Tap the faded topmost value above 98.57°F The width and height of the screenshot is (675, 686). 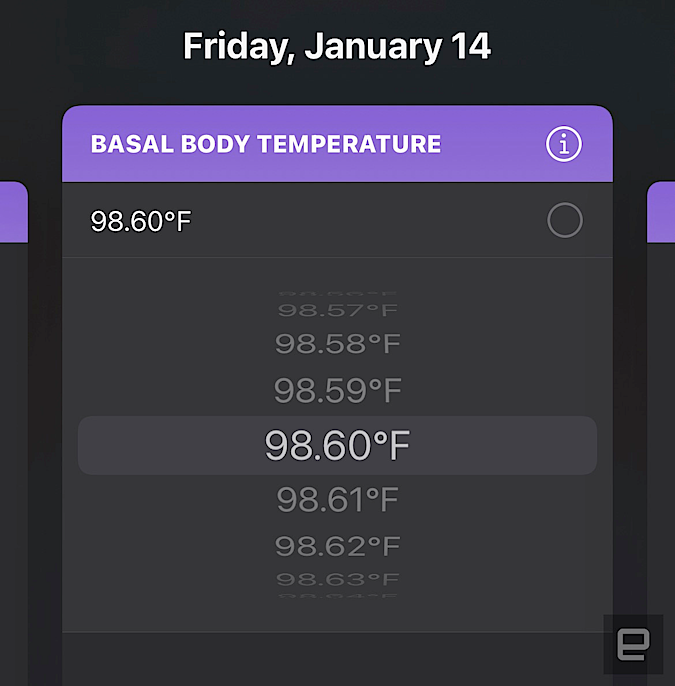pyautogui.click(x=337, y=296)
